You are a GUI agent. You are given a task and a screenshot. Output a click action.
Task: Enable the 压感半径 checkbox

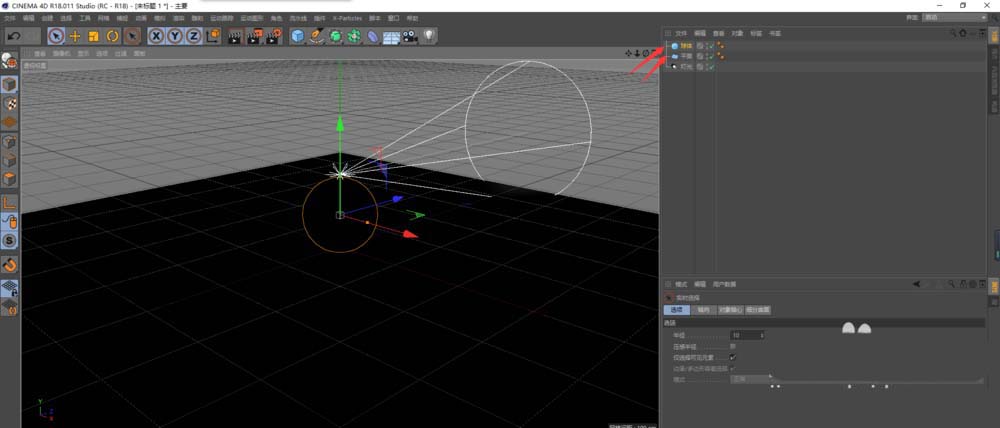pos(733,346)
